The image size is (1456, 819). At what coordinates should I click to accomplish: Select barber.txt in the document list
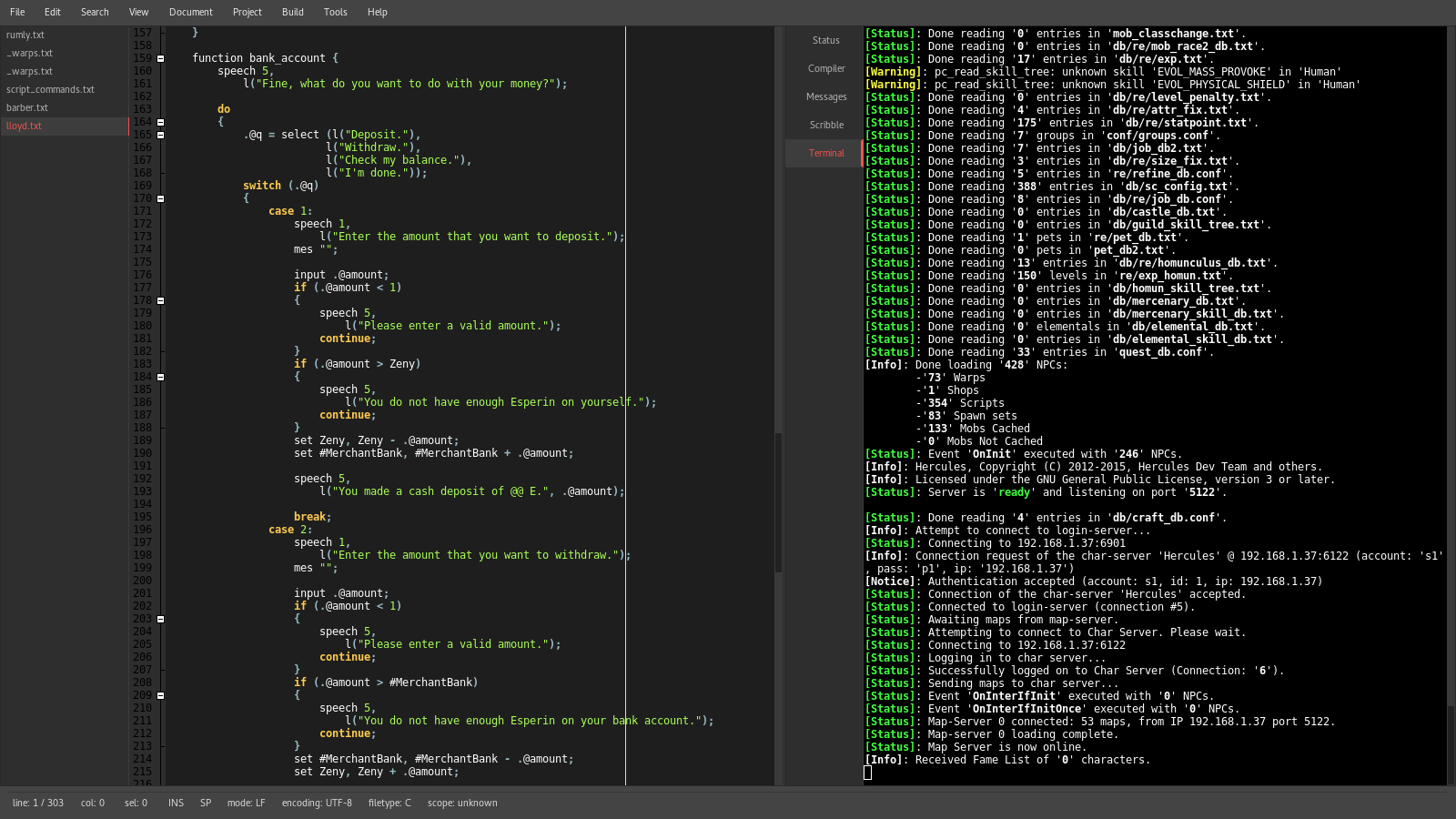[64, 107]
